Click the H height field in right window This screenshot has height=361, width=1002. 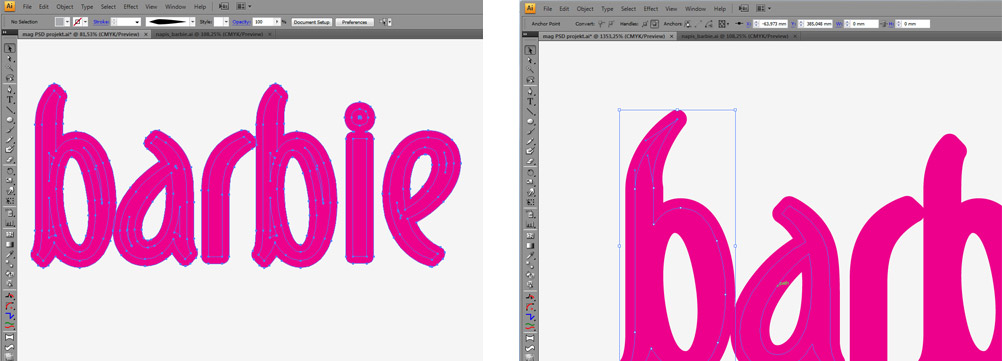(913, 24)
